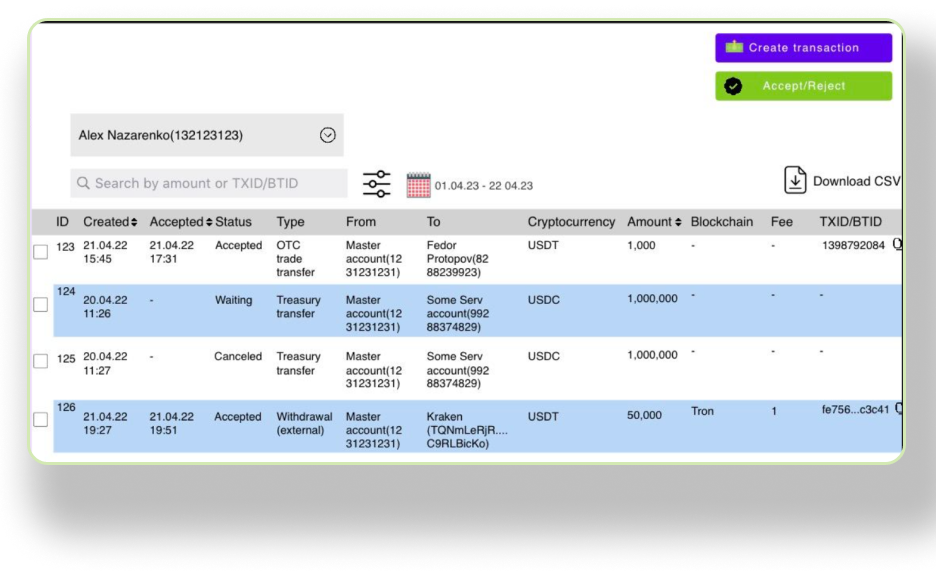The height and width of the screenshot is (576, 936).
Task: Click Some Serv account recipient in row 124
Action: (x=457, y=313)
